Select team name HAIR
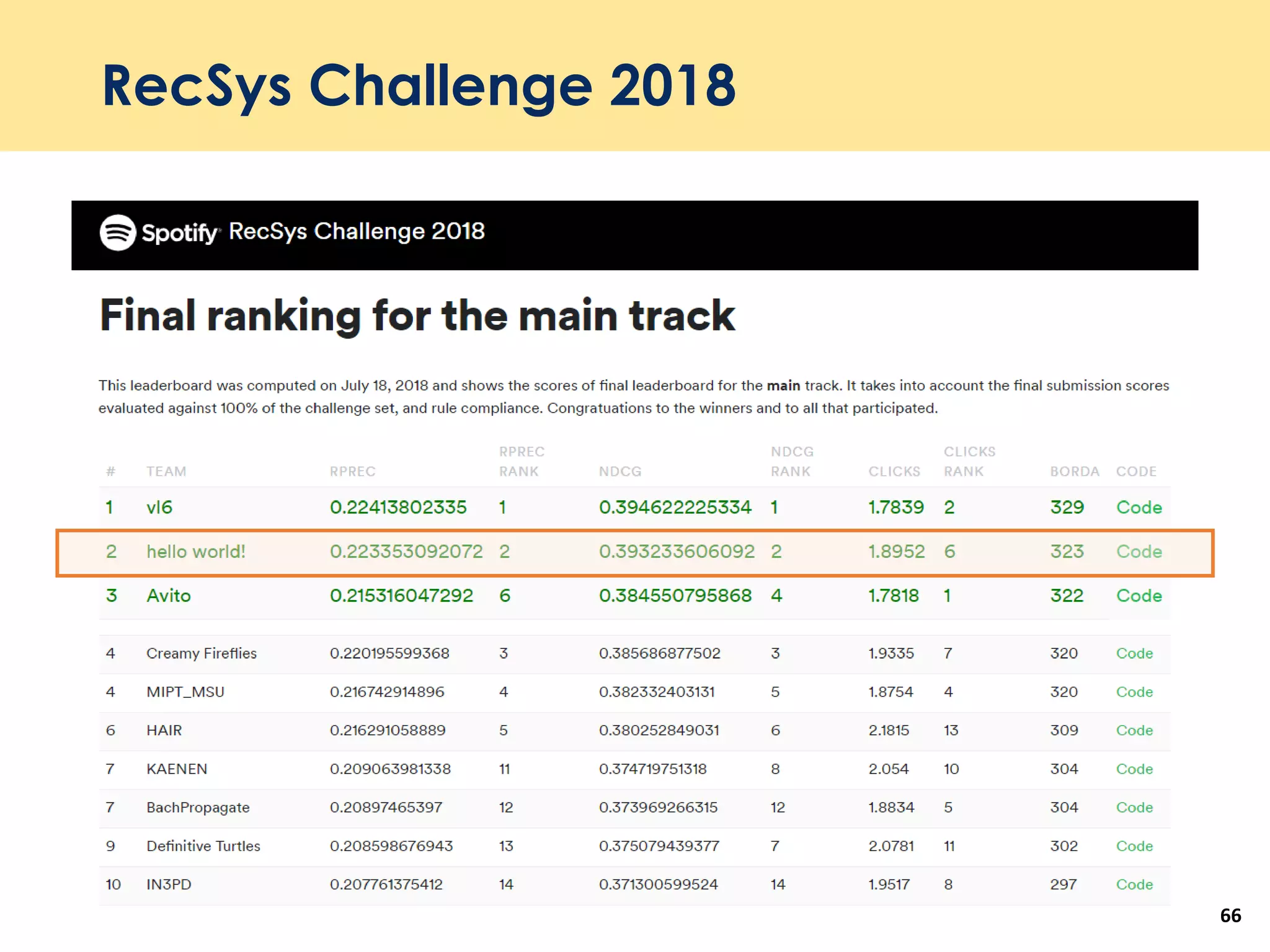The width and height of the screenshot is (1270, 952). coord(164,730)
